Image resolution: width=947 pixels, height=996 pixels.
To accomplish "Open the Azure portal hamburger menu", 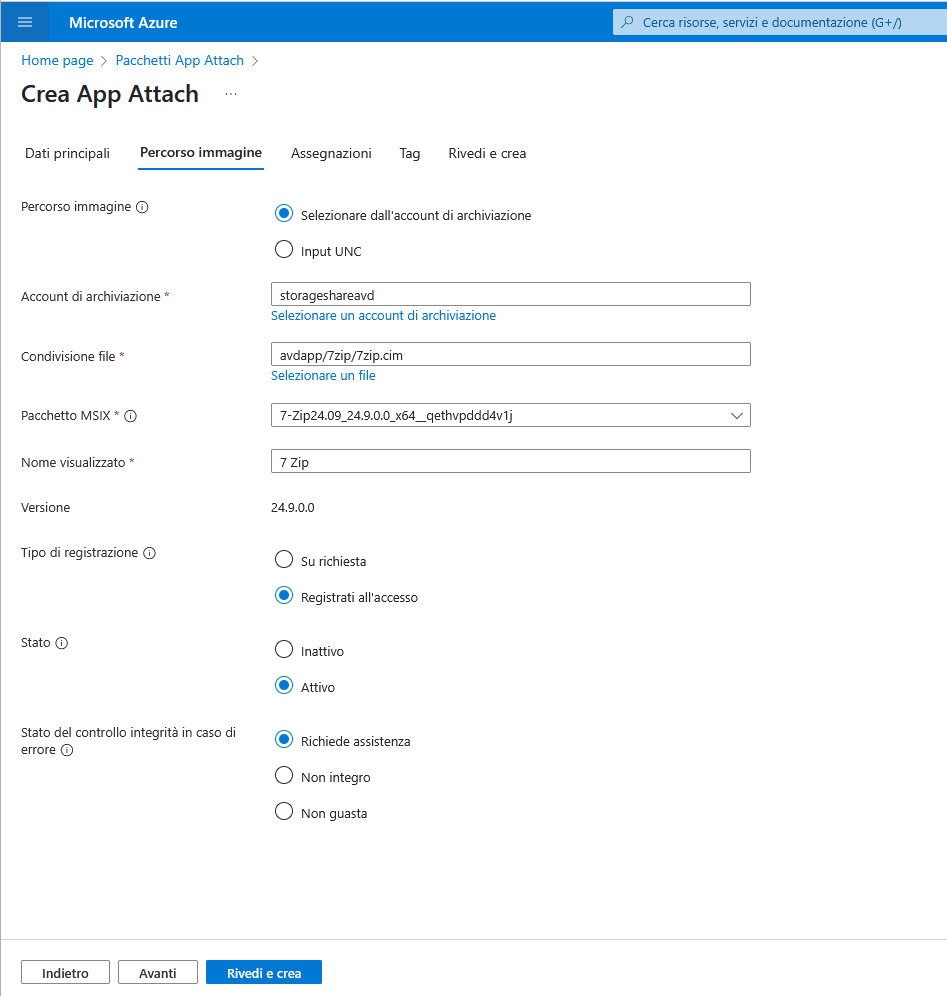I will point(25,22).
